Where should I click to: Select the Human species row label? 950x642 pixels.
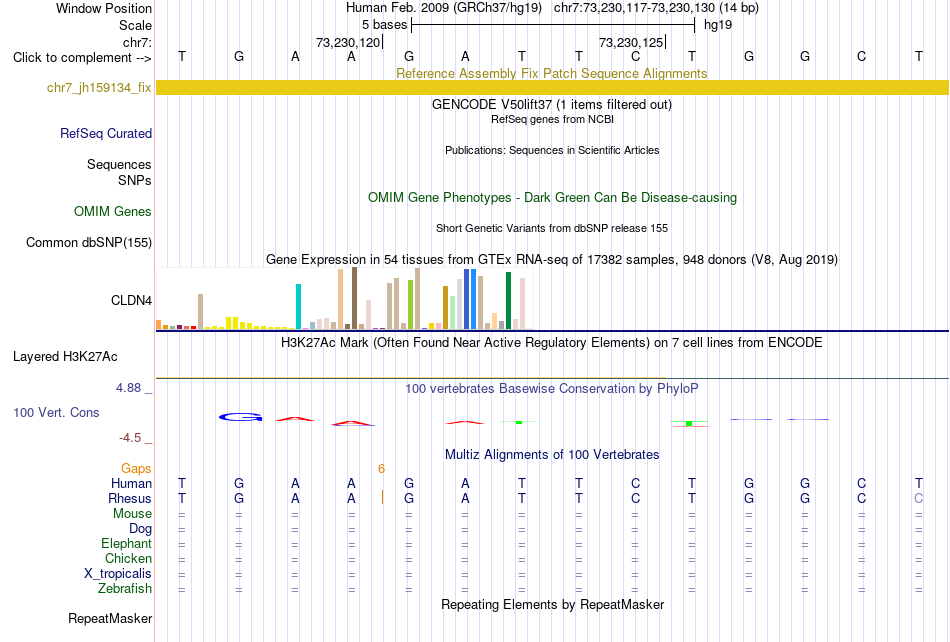(131, 483)
